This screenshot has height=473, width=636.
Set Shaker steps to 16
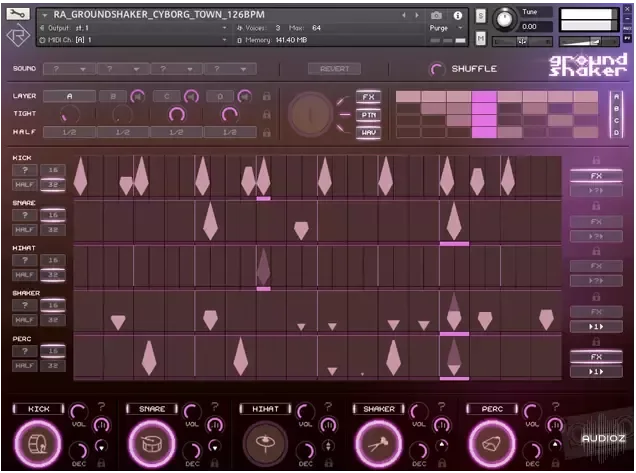tap(53, 305)
